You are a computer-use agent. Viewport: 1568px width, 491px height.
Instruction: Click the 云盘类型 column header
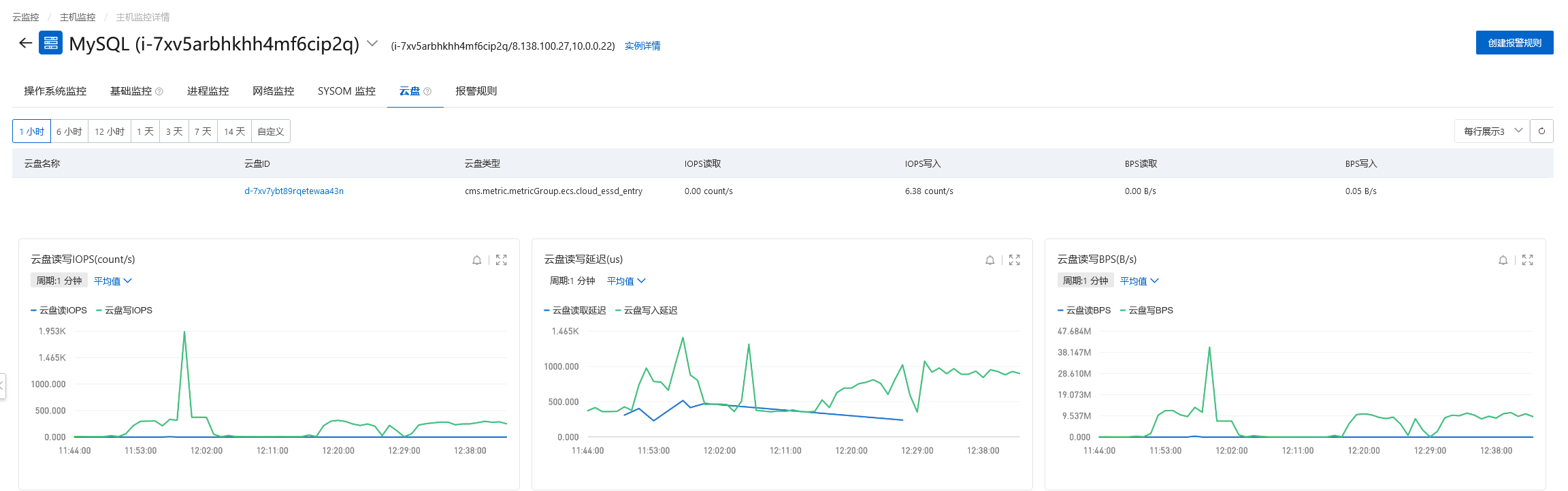[x=483, y=164]
